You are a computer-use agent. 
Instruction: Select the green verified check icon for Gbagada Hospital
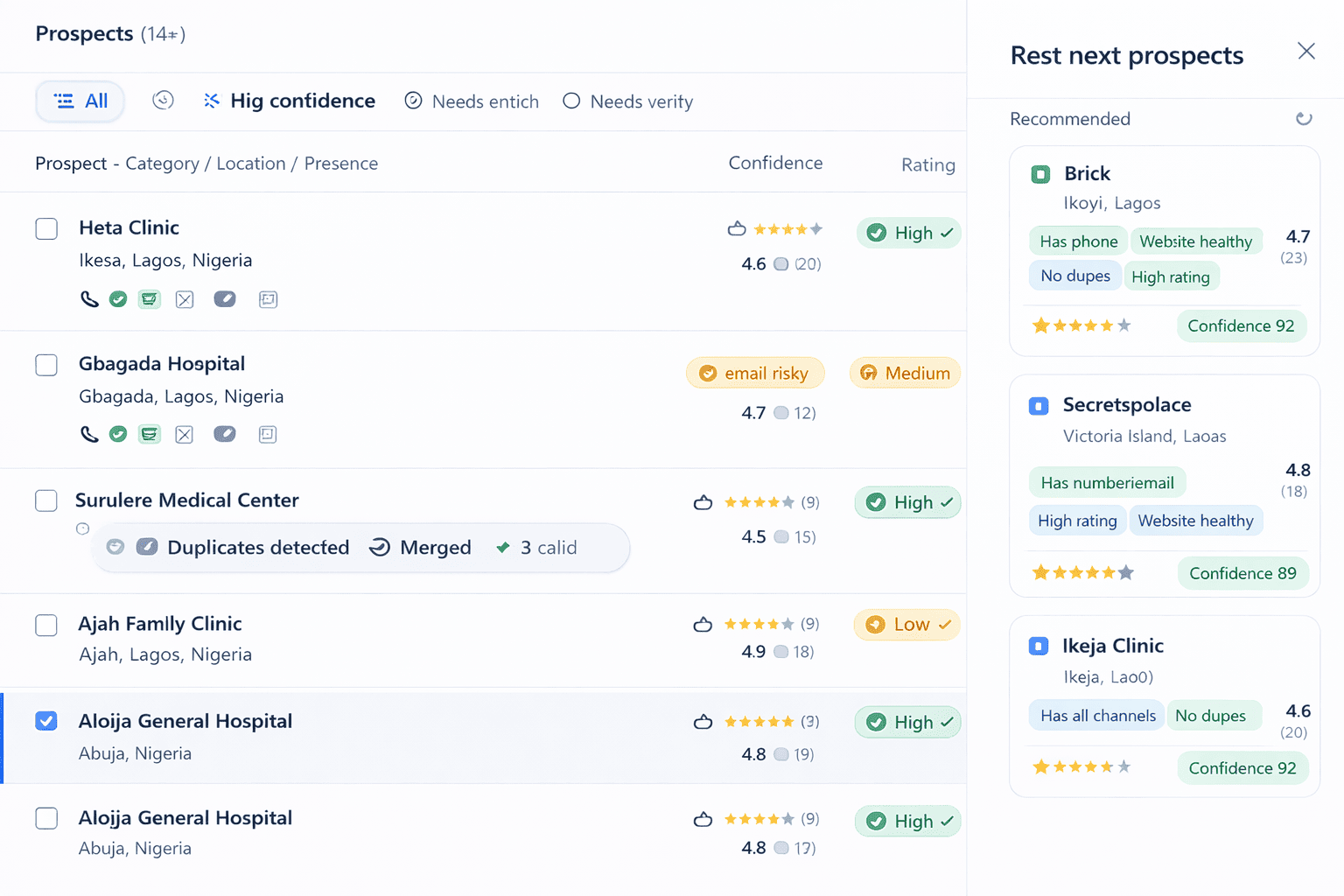point(118,434)
